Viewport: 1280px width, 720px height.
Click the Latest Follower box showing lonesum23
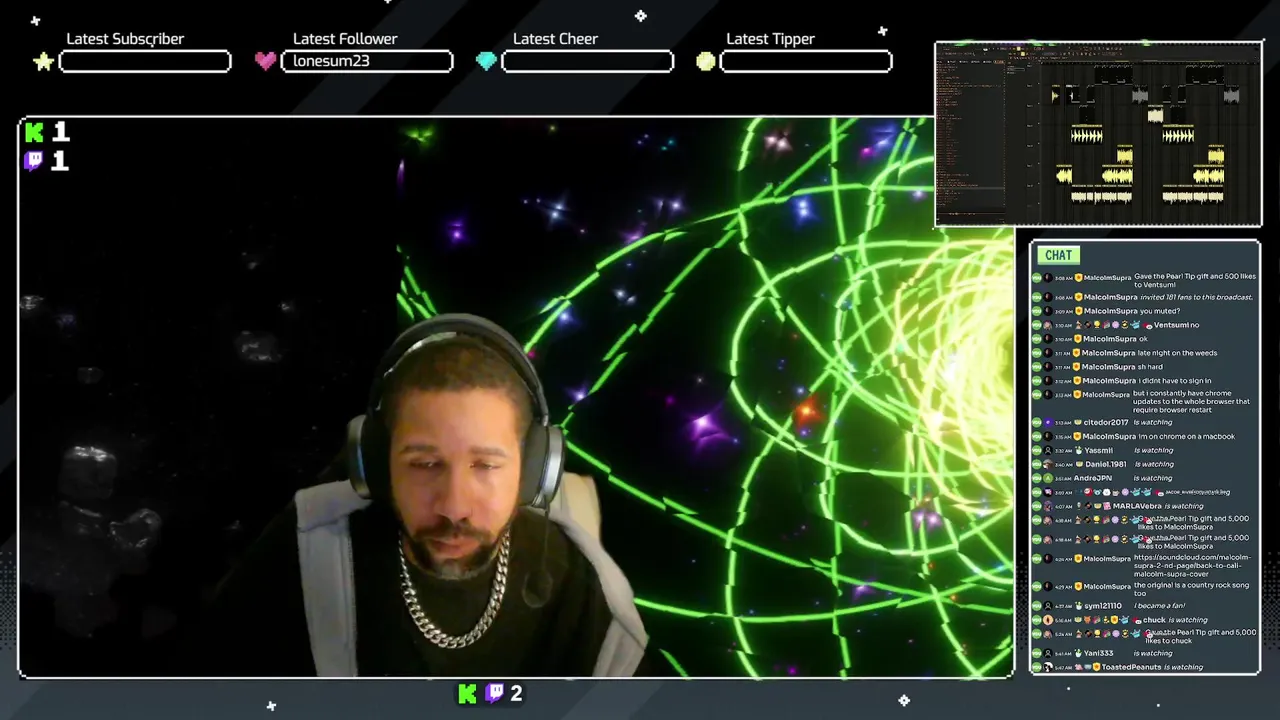(367, 61)
